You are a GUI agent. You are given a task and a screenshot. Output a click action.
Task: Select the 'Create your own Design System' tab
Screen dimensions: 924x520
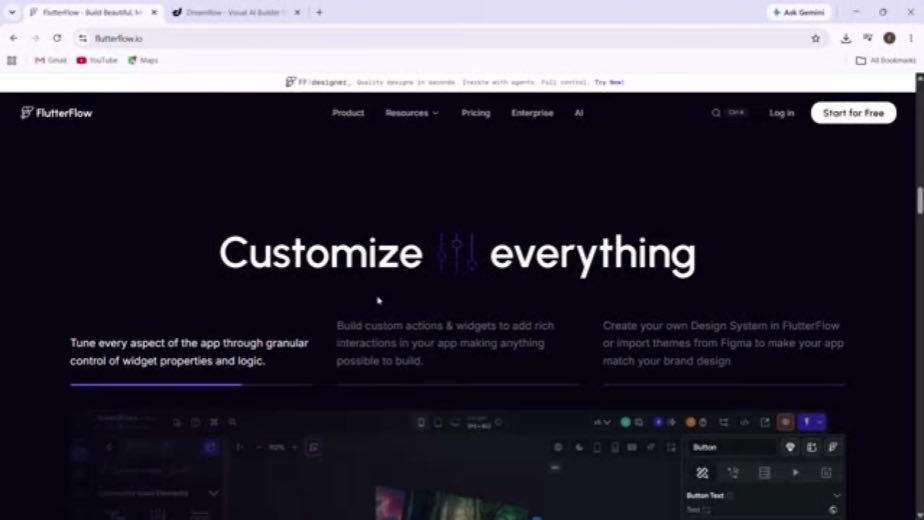[724, 352]
